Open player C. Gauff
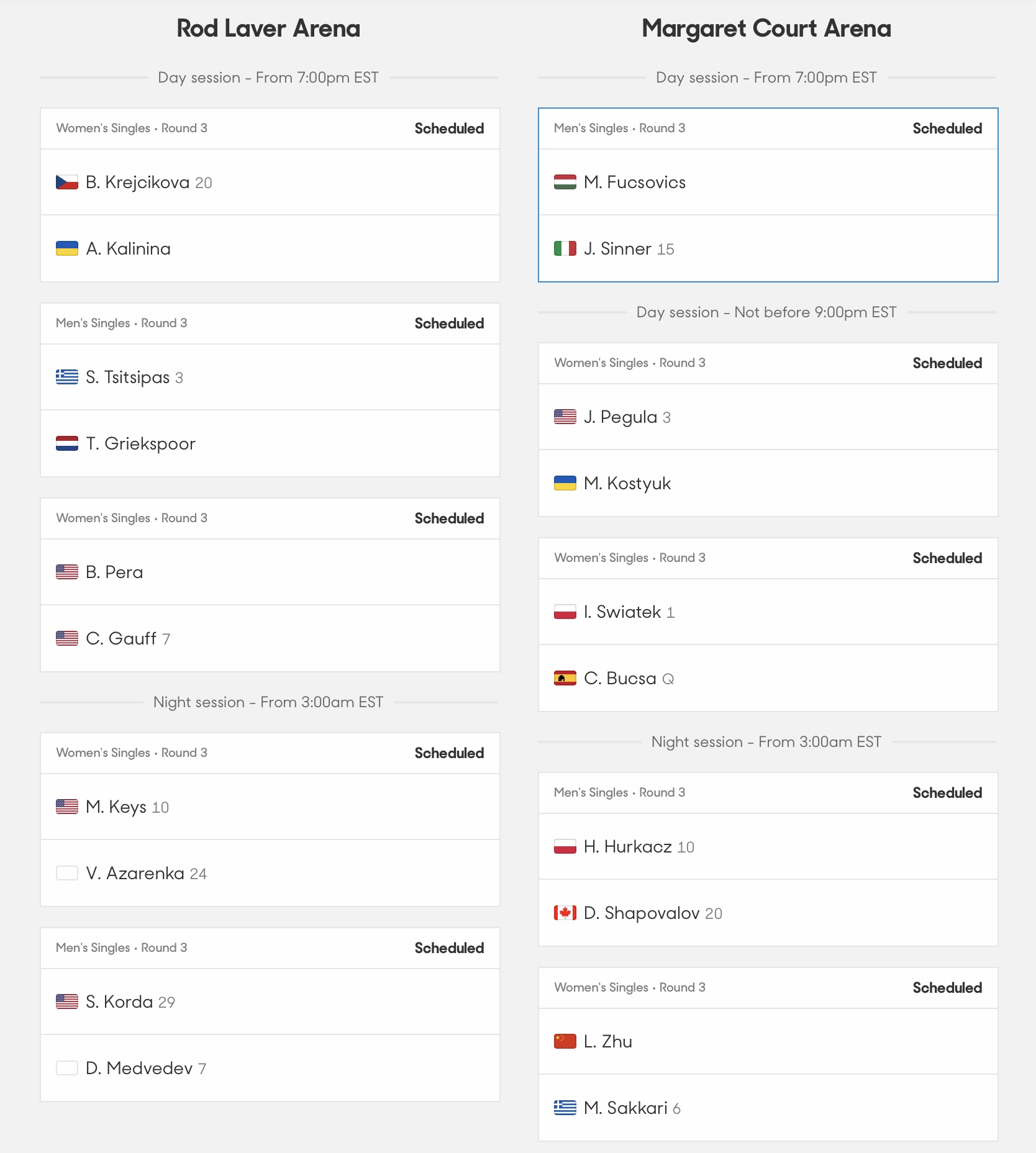 coord(270,638)
